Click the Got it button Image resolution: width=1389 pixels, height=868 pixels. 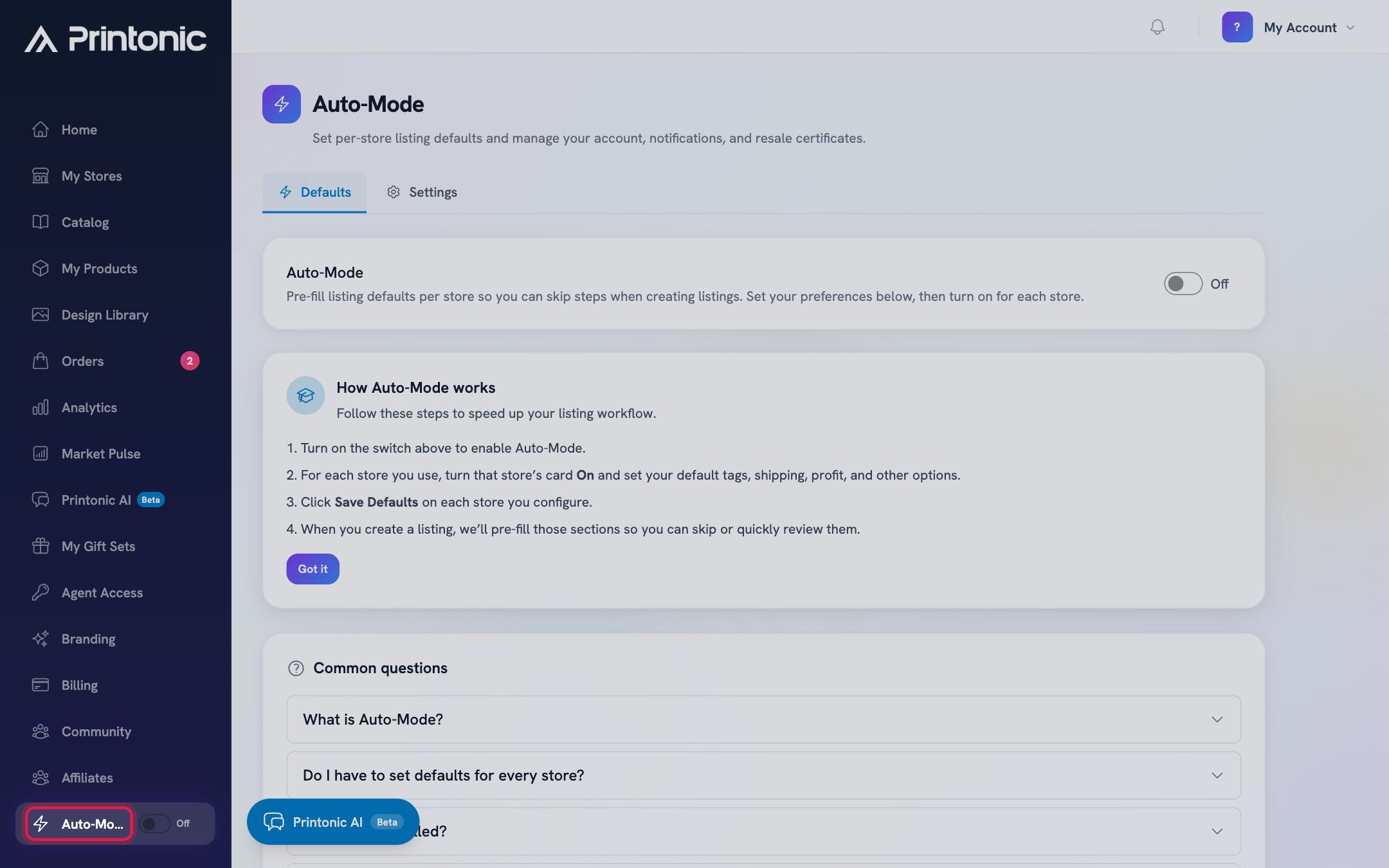tap(313, 569)
